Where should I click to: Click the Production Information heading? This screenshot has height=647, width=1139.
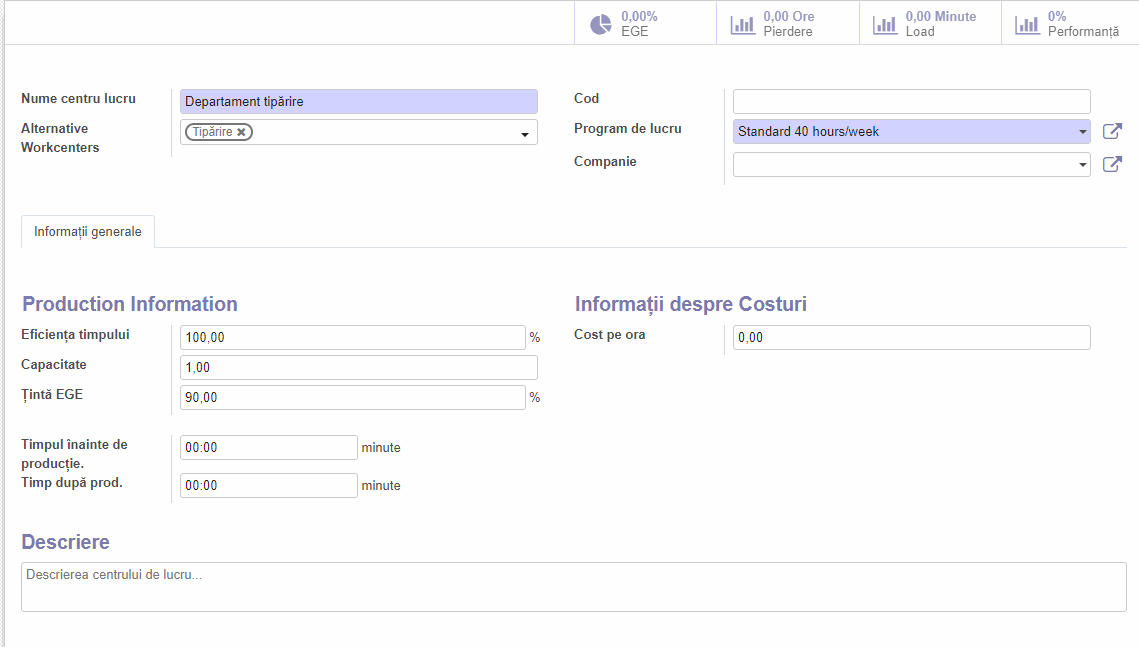click(x=130, y=304)
